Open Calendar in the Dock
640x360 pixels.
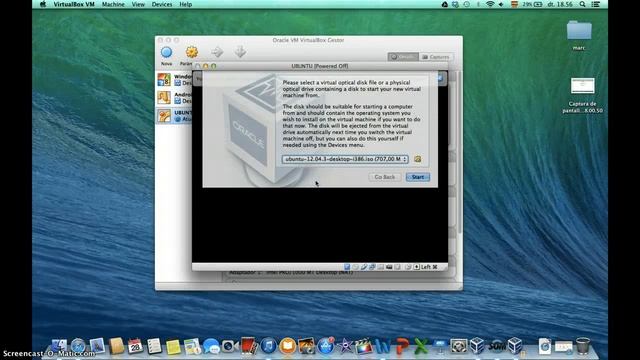[135, 346]
